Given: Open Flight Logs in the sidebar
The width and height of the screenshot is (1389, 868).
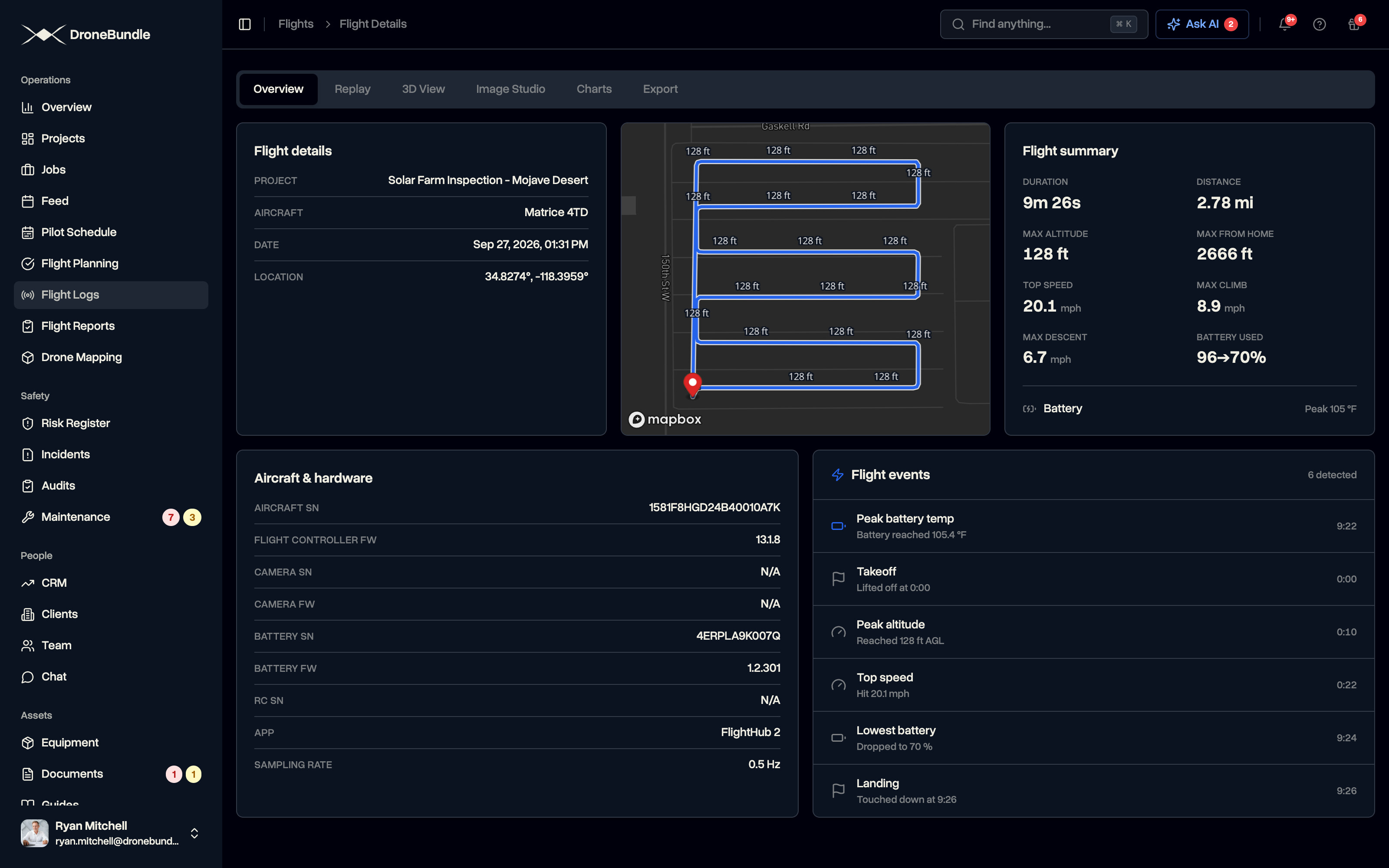Looking at the screenshot, I should point(111,295).
